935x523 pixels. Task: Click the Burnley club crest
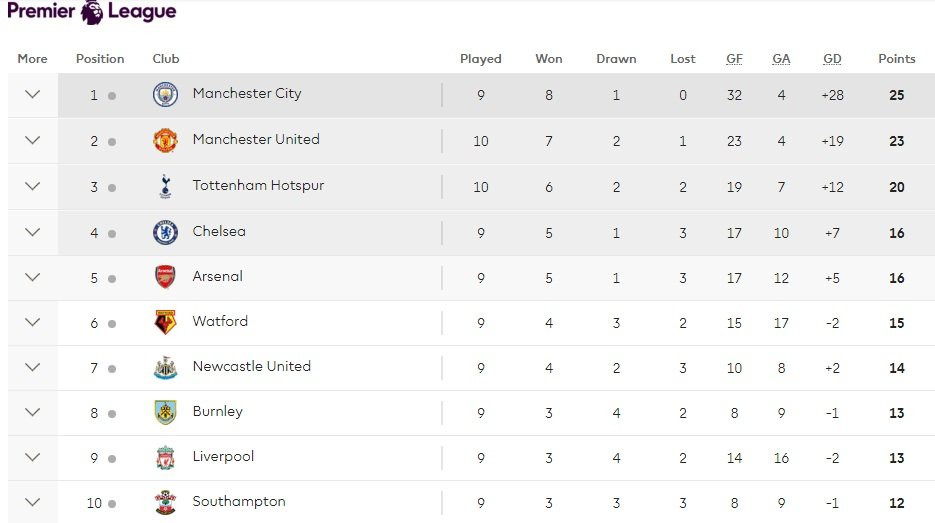(165, 412)
